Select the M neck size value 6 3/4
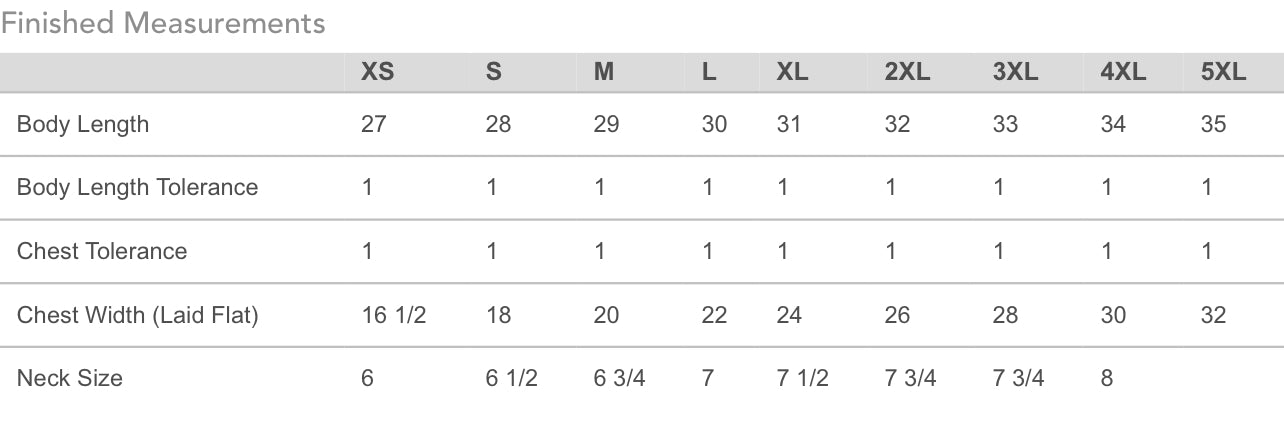The height and width of the screenshot is (428, 1284). point(619,378)
